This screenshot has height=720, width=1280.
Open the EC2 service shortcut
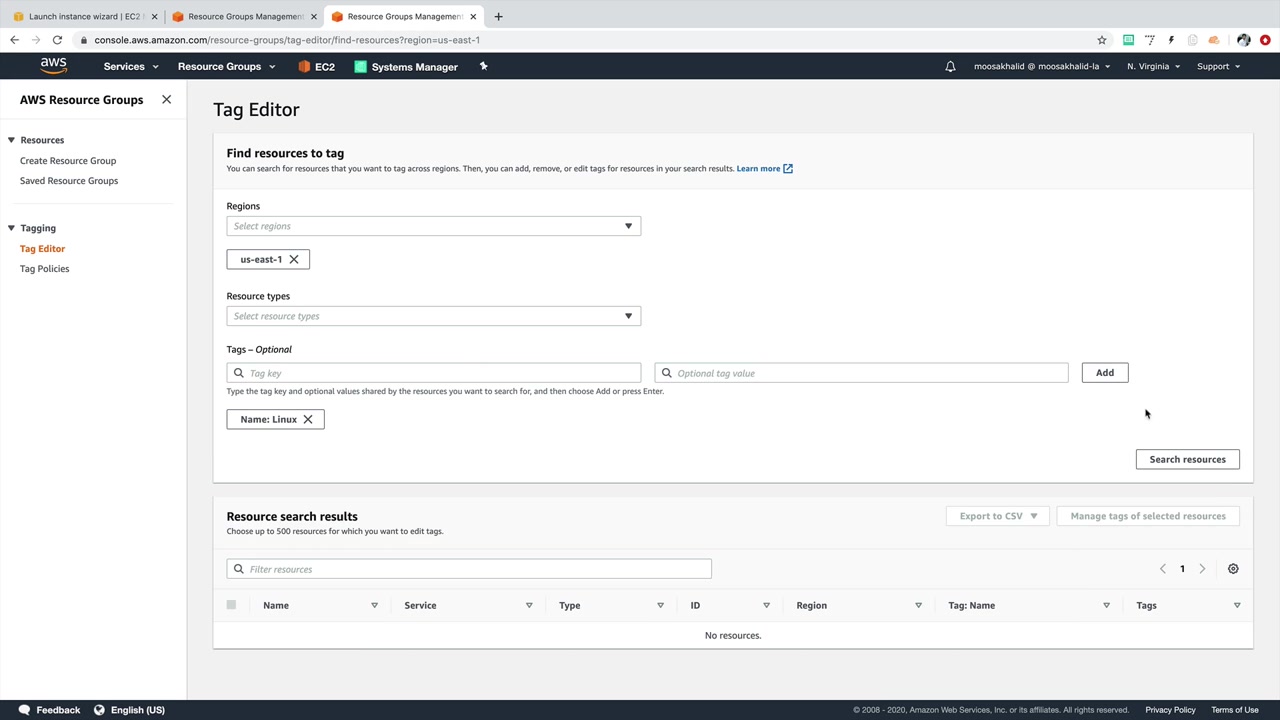point(317,67)
